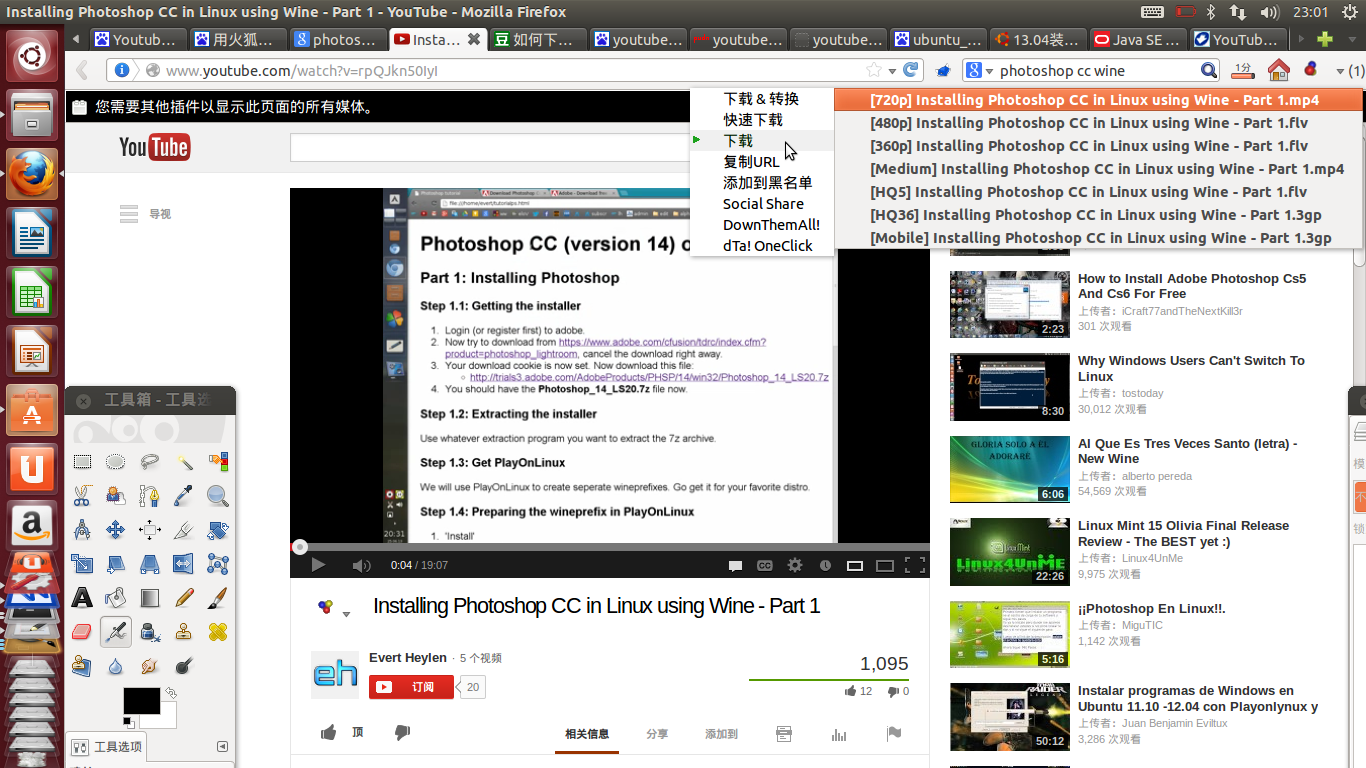Select the Zoom magnifier tool in GIMP
Screen dimensions: 1366x768
tap(218, 496)
